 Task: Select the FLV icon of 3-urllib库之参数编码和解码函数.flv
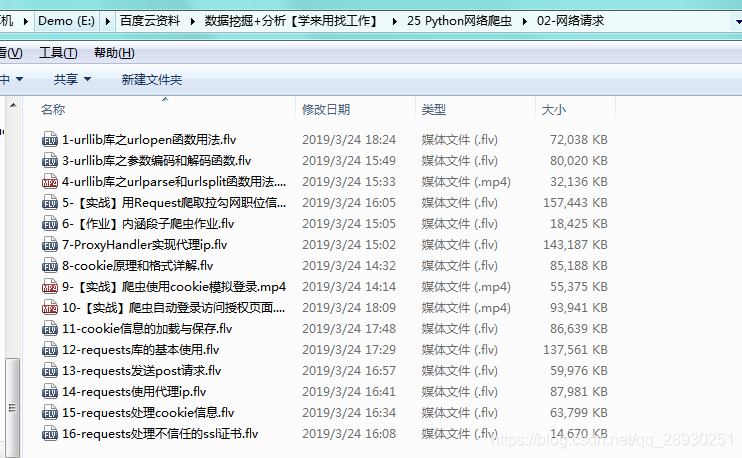click(50, 161)
